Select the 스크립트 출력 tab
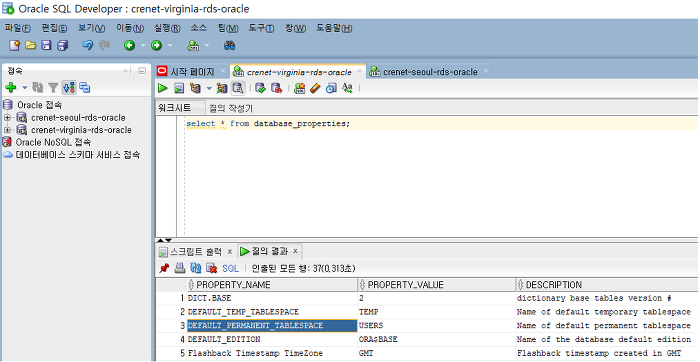This screenshot has height=362, width=700. (196, 252)
